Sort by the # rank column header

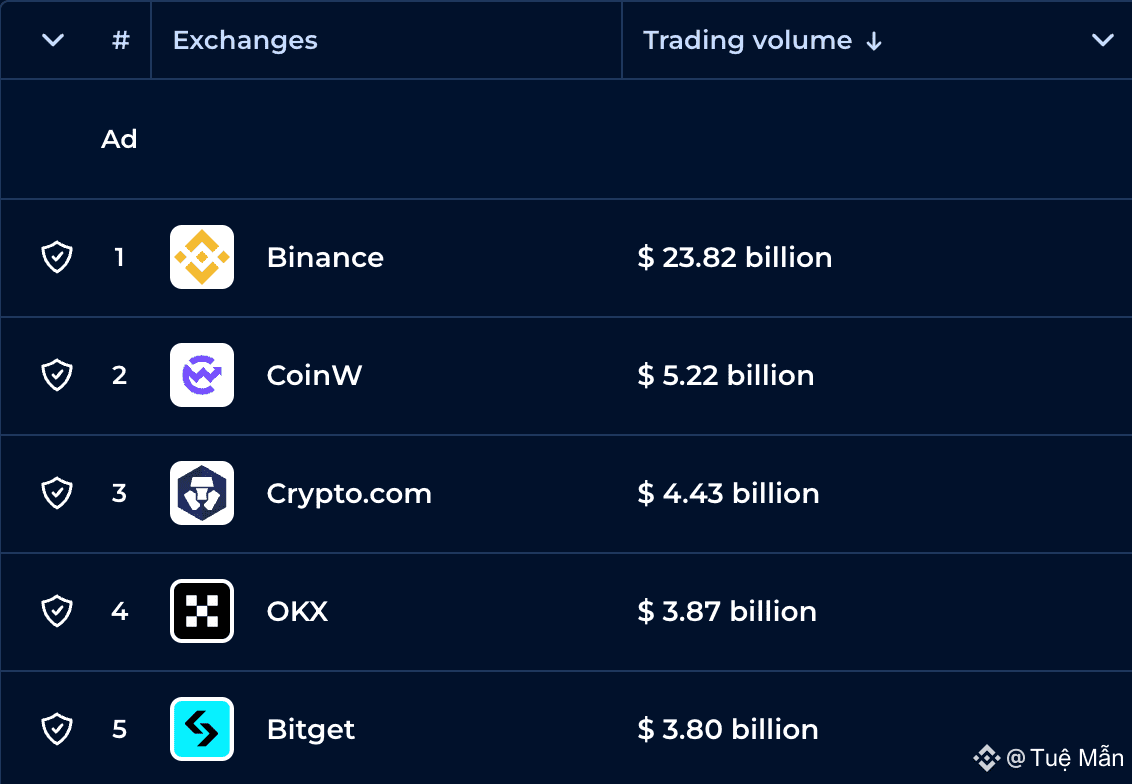coord(121,40)
